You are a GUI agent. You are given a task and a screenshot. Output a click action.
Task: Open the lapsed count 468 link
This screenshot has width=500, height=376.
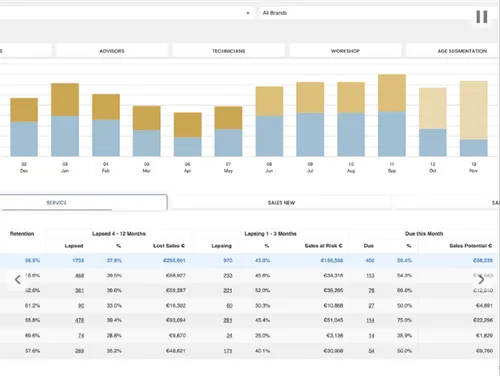pyautogui.click(x=79, y=276)
